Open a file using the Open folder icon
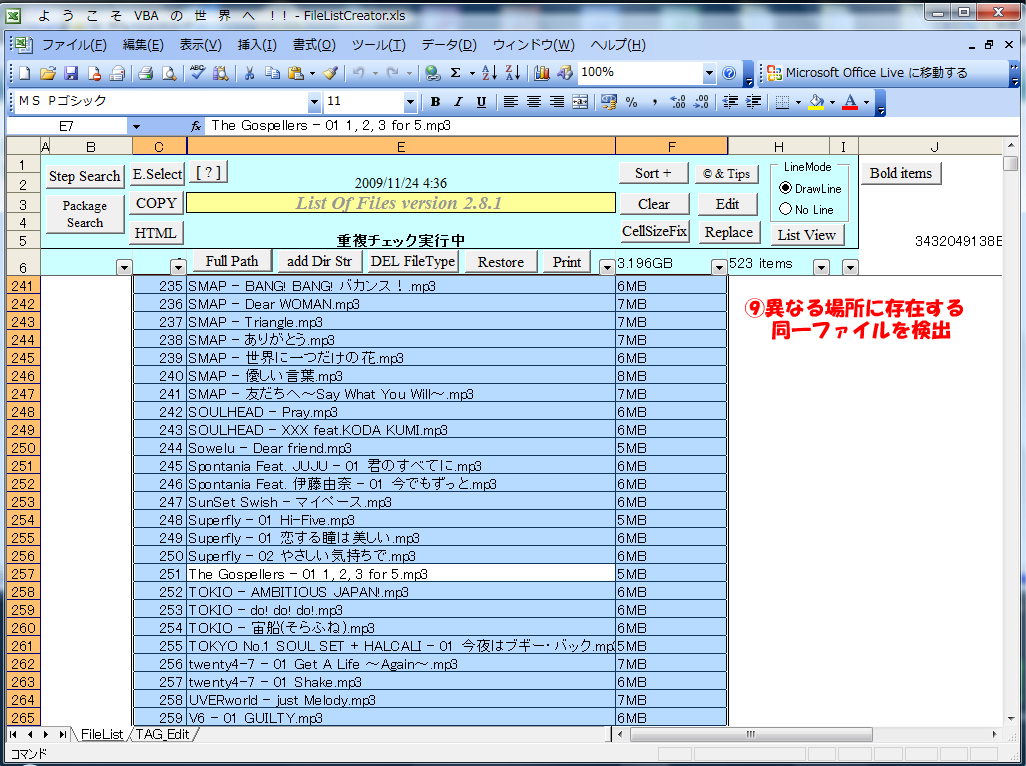1026x766 pixels. point(47,73)
